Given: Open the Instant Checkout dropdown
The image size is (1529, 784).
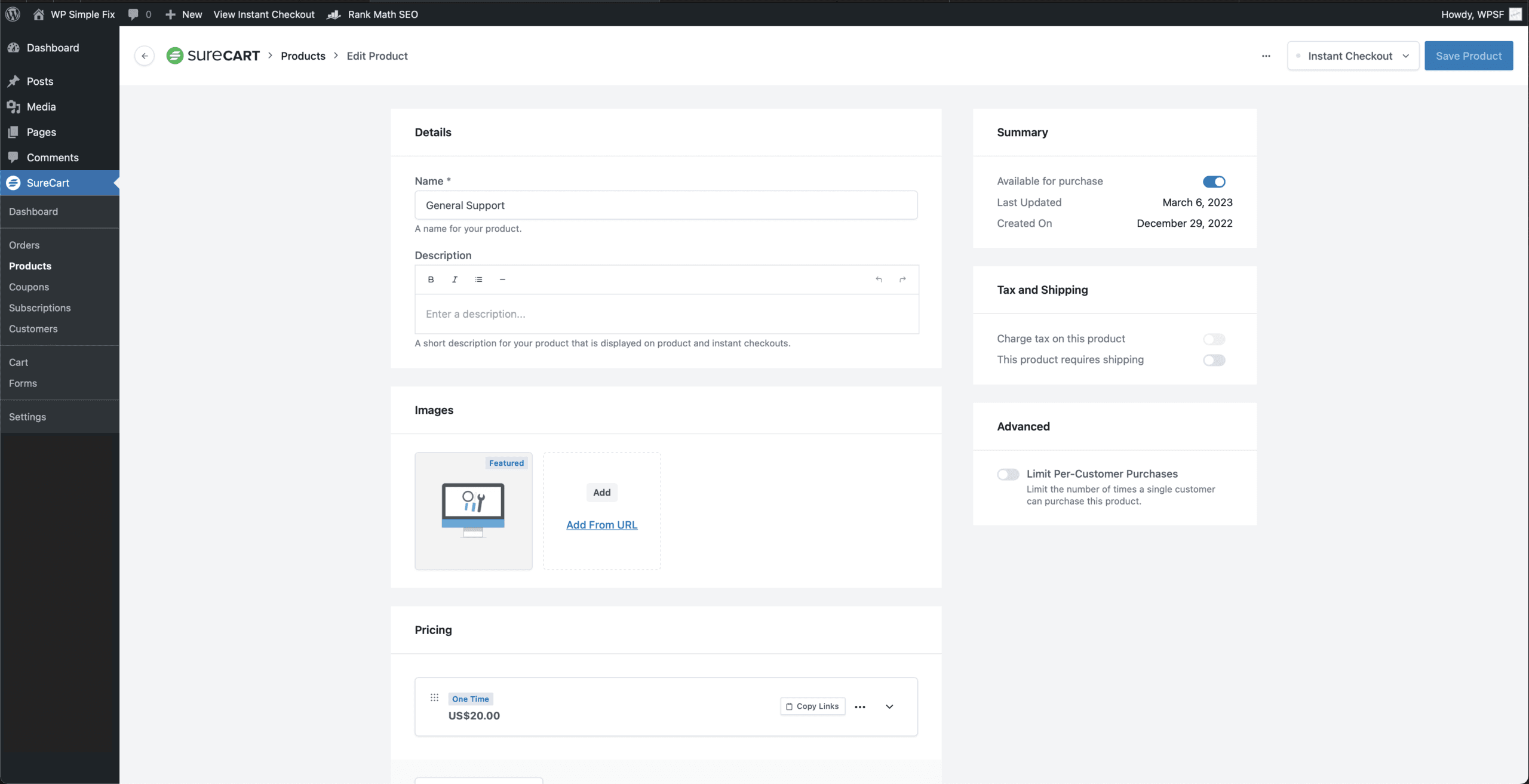Looking at the screenshot, I should pyautogui.click(x=1353, y=56).
